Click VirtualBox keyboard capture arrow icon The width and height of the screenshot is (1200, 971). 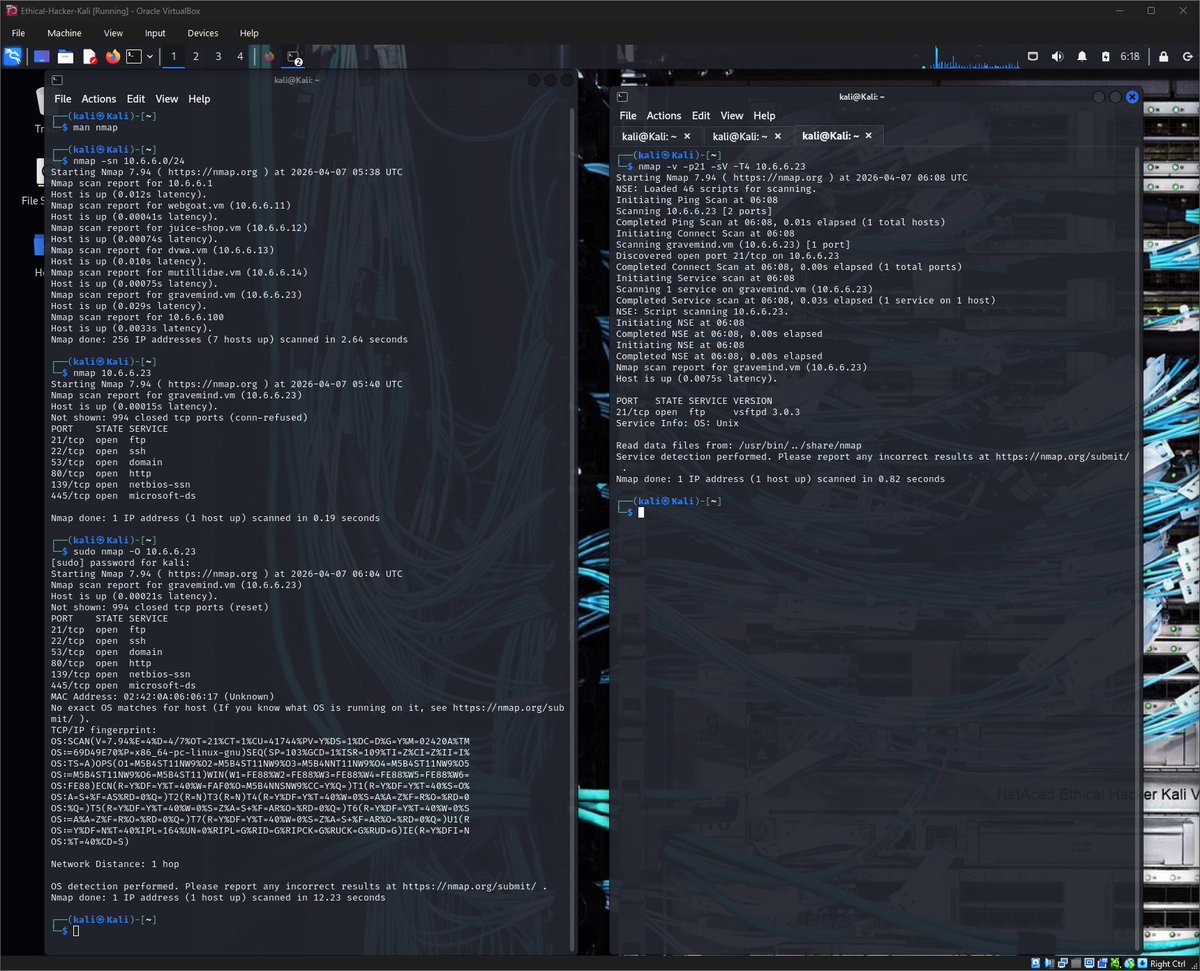1142,963
